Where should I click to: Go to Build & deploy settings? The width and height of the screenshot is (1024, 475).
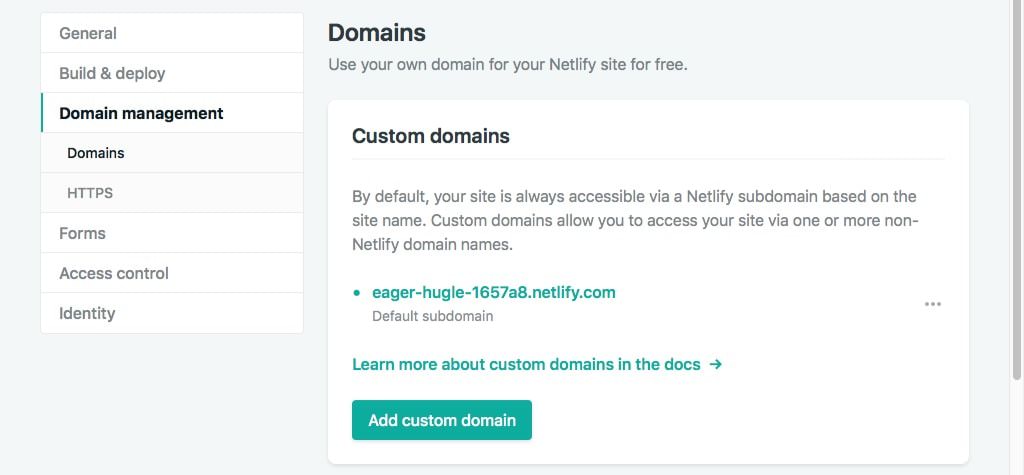pos(112,73)
